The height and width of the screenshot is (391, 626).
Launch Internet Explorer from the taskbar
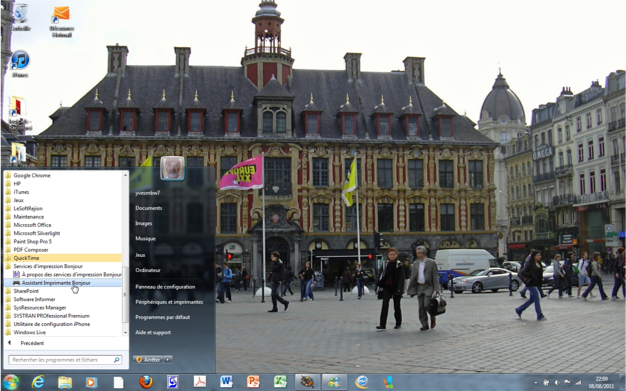(38, 382)
